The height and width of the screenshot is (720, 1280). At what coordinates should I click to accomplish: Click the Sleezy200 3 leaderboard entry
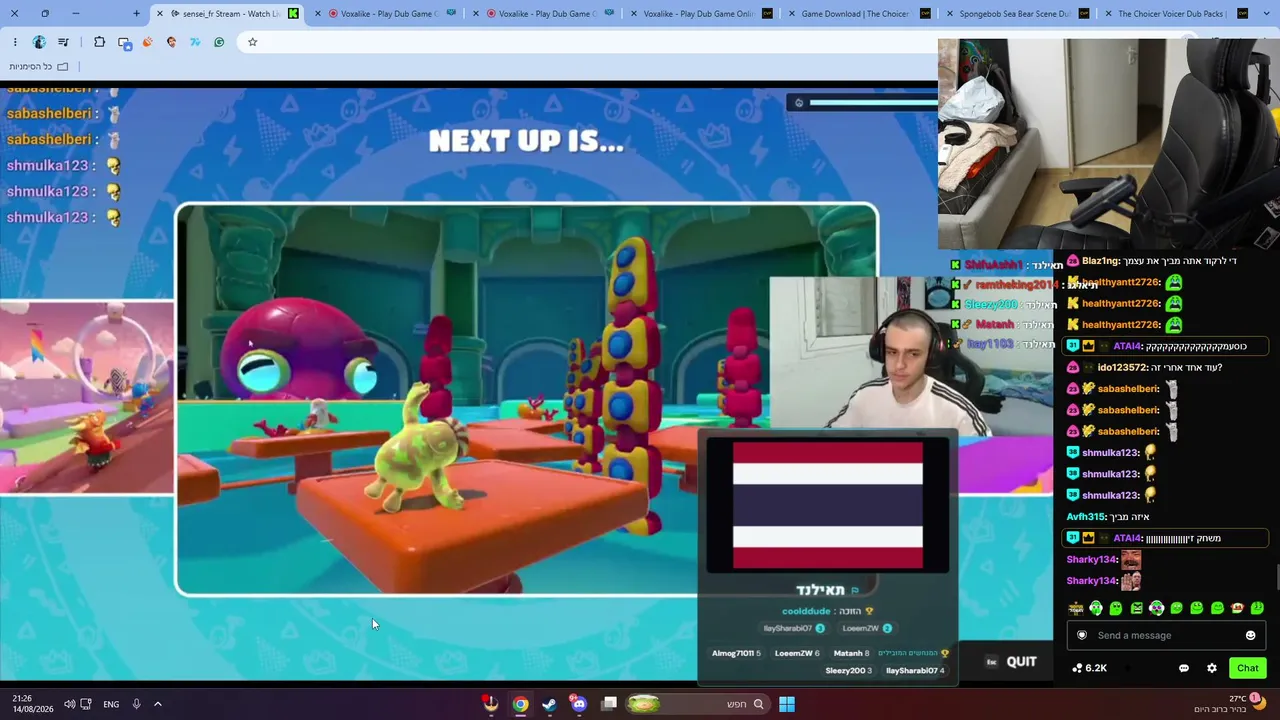[848, 670]
